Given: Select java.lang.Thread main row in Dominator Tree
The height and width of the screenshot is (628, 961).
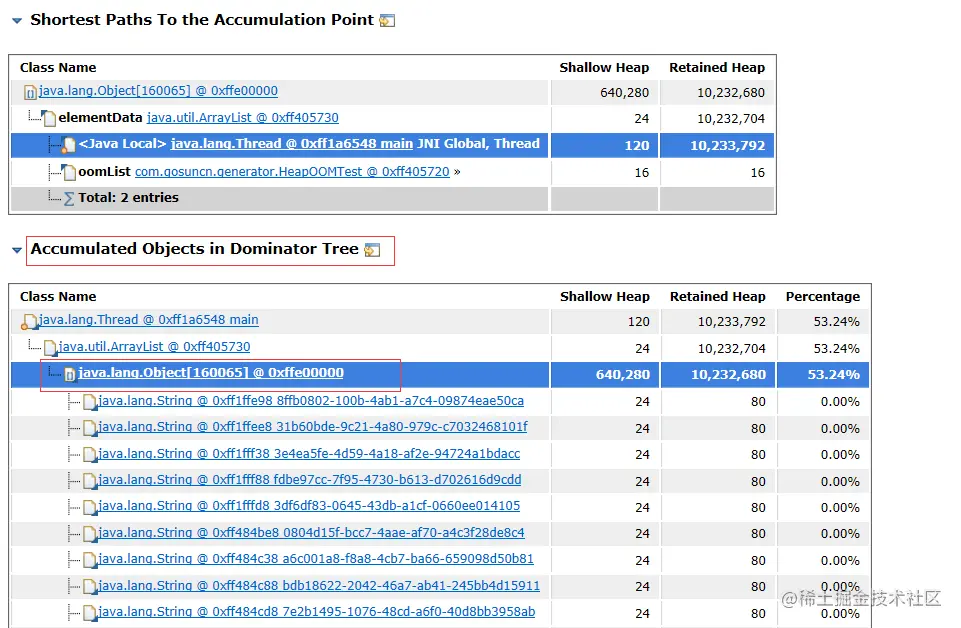Looking at the screenshot, I should point(148,320).
